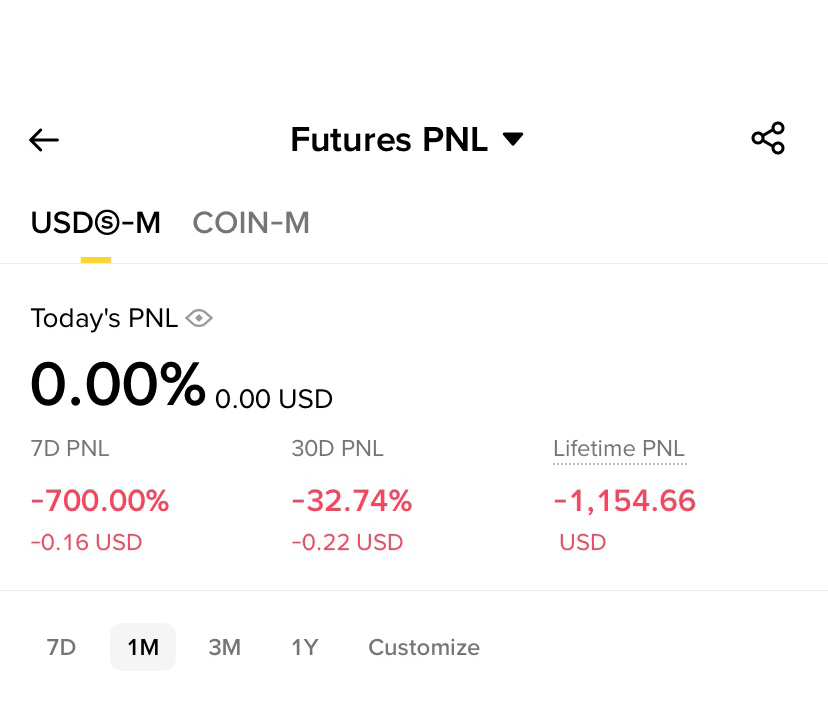Screen dimensions: 828x705
Task: Tap the 7D PNL label
Action: pyautogui.click(x=70, y=449)
